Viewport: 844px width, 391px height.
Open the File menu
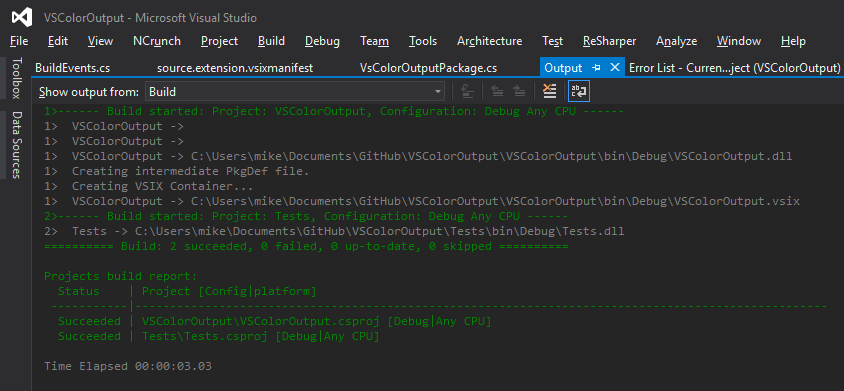[19, 41]
